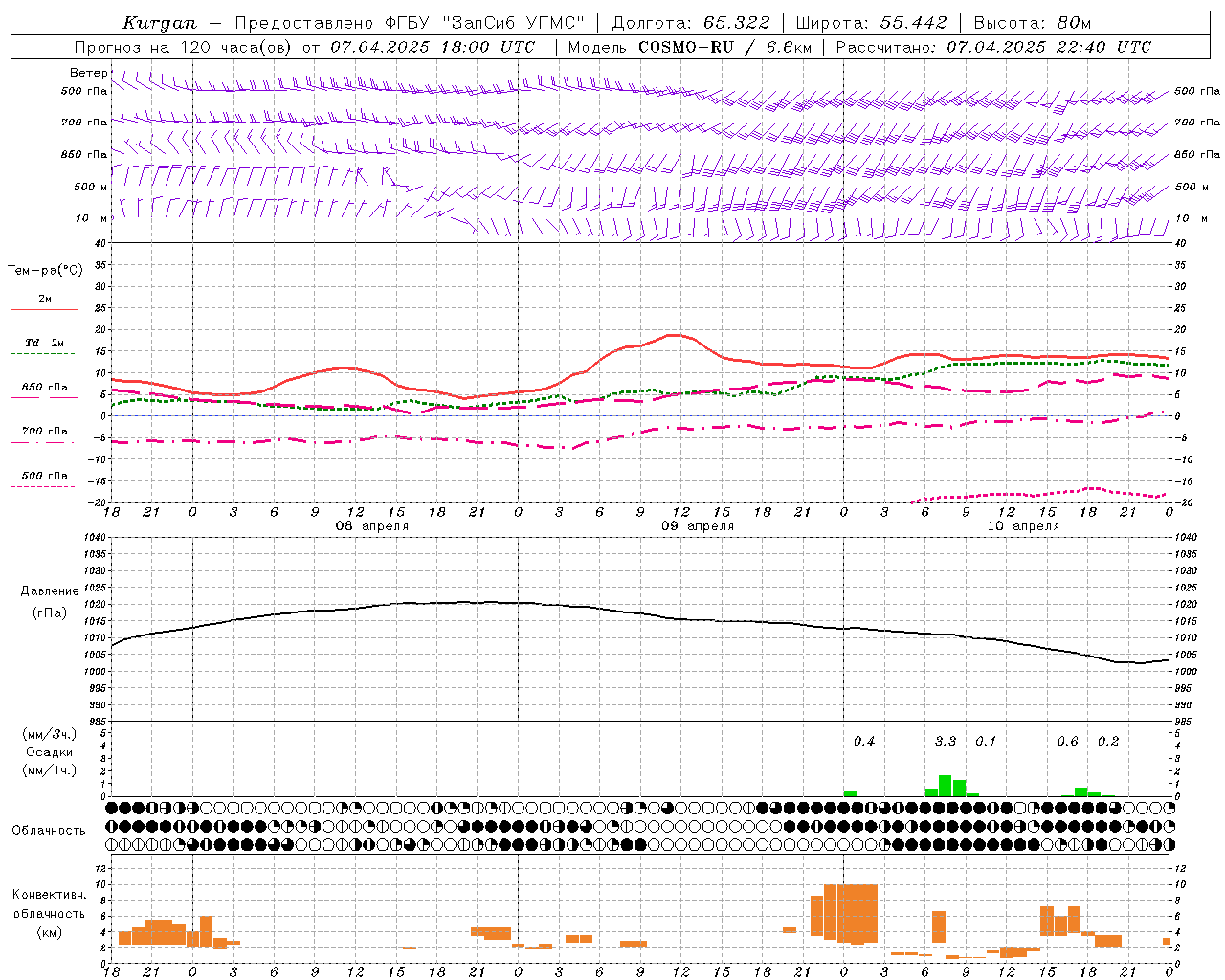Viewport: 1225px width, 980px height.
Task: Select the "Предоставлено ФГБУ ЗапСиб УГМС" text
Action: (x=410, y=23)
